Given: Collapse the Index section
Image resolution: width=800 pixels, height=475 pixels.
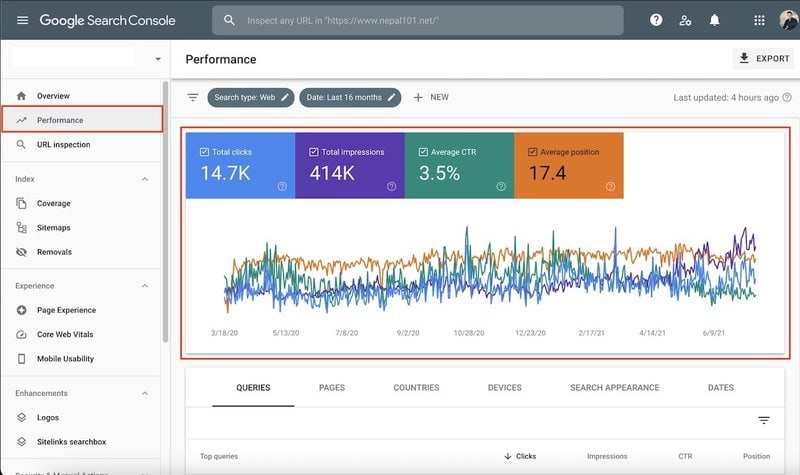Looking at the screenshot, I should pos(145,179).
